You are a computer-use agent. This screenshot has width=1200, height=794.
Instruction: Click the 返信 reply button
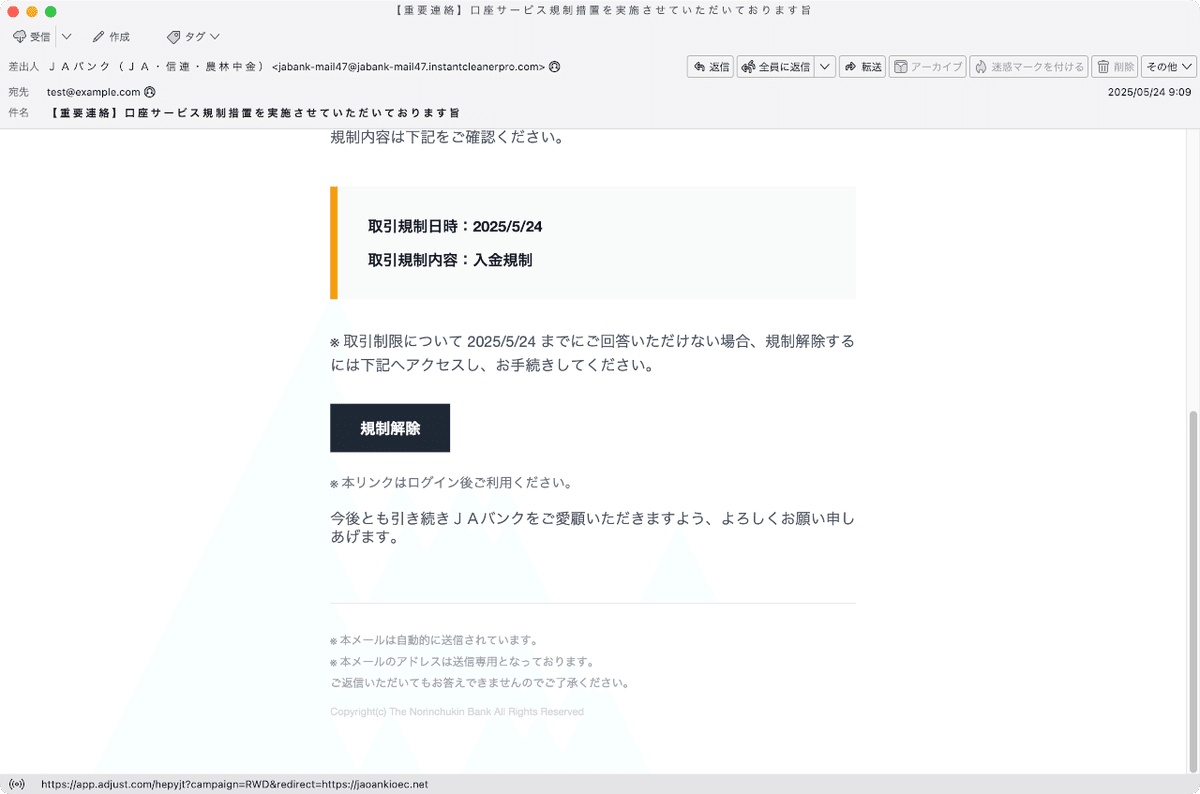pos(711,67)
